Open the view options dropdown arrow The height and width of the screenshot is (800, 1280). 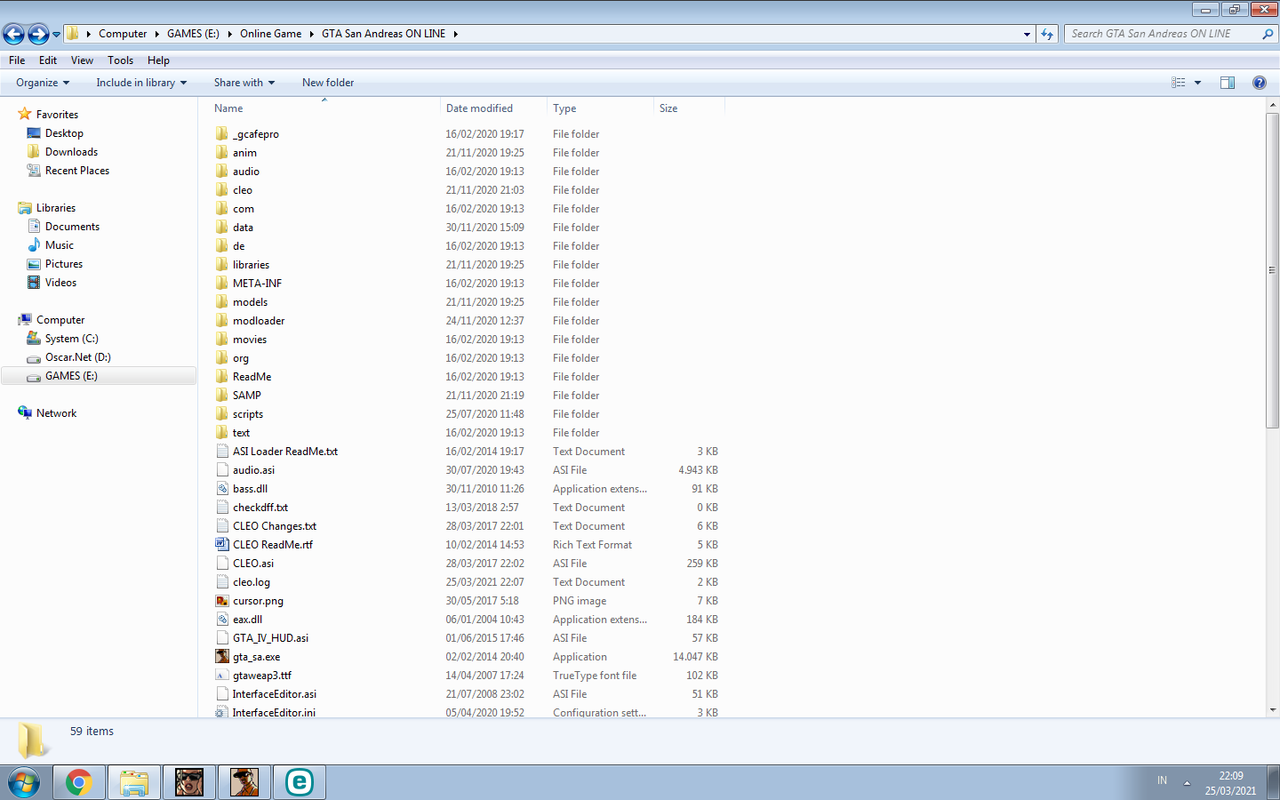tap(1197, 83)
